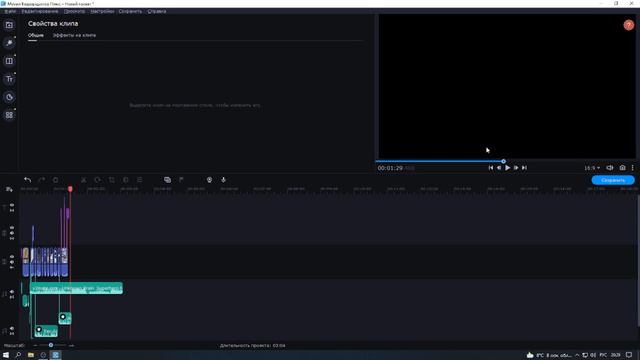
Task: Rotate the clip using toolbar icon
Action: [x=97, y=180]
